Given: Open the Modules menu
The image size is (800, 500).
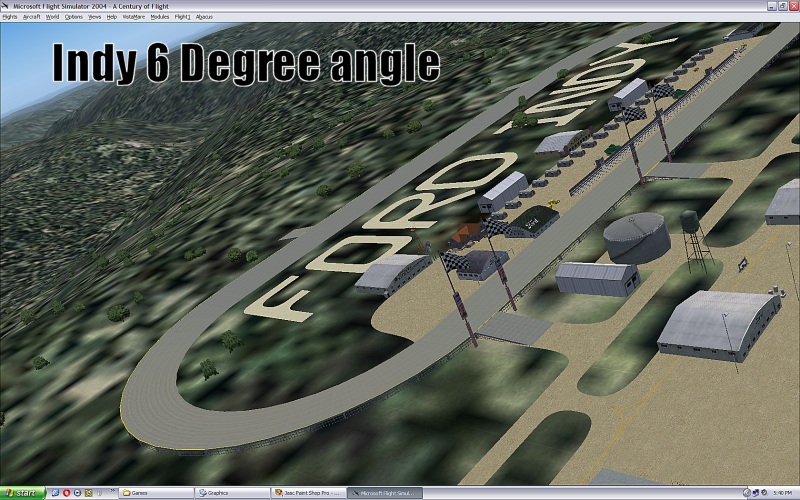Looking at the screenshot, I should [x=160, y=17].
